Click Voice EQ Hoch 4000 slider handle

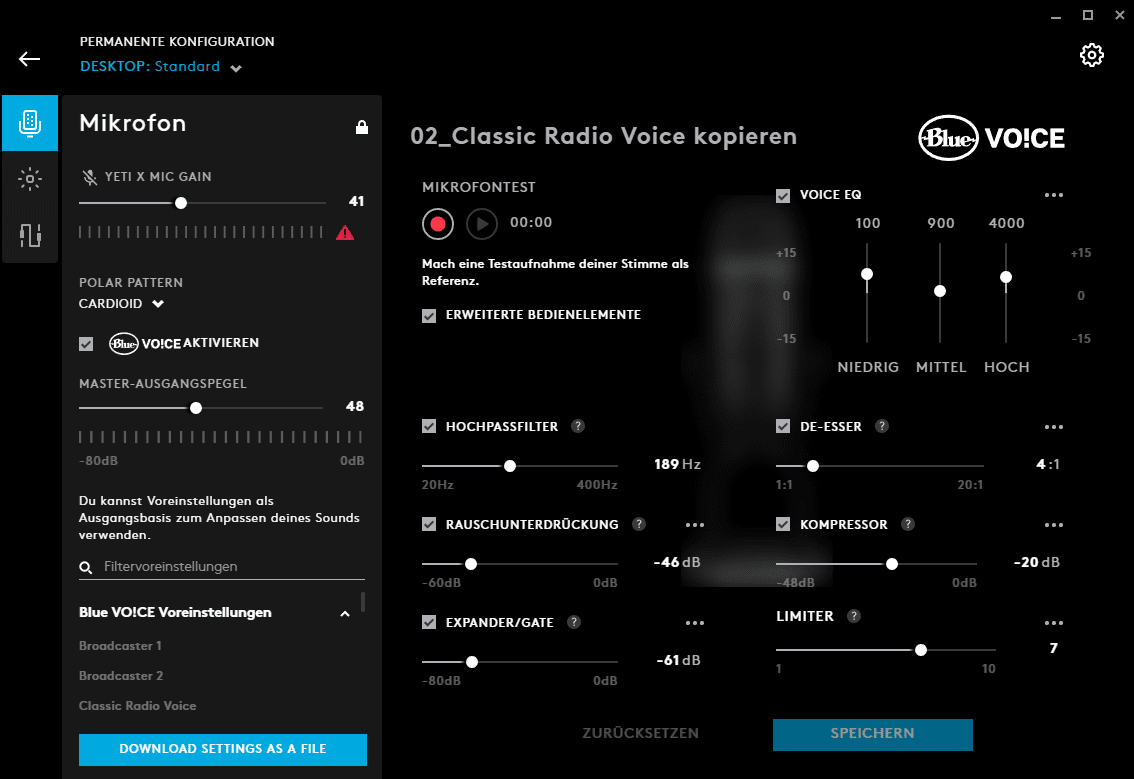[1005, 277]
